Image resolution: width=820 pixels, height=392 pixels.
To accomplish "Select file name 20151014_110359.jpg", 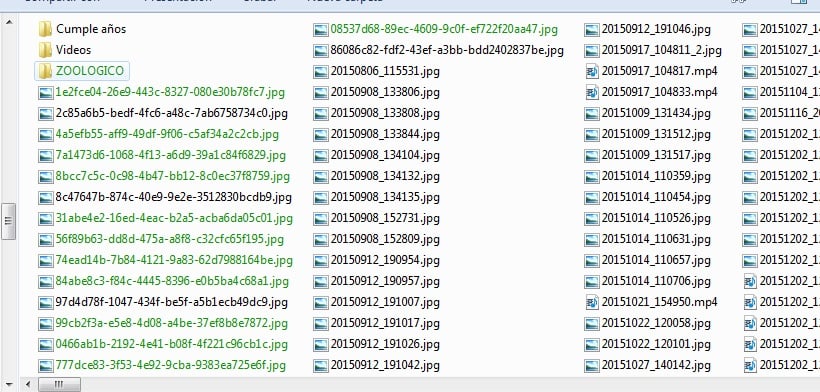I will click(656, 176).
